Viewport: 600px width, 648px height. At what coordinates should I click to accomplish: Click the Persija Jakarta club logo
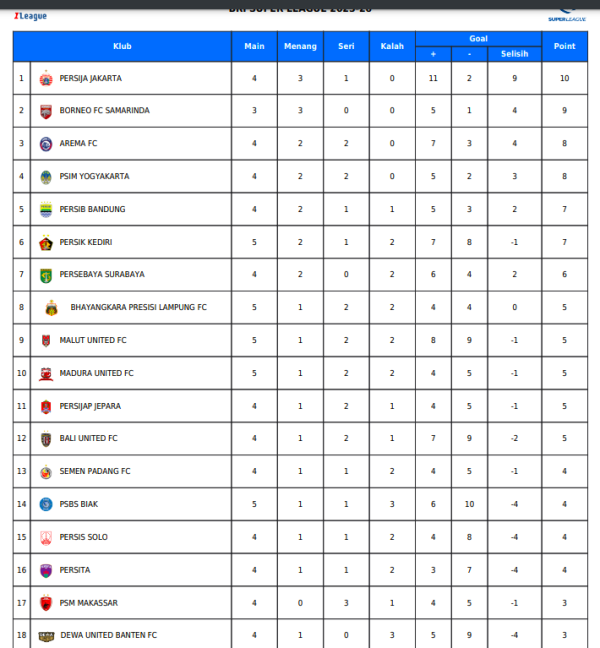(x=45, y=78)
